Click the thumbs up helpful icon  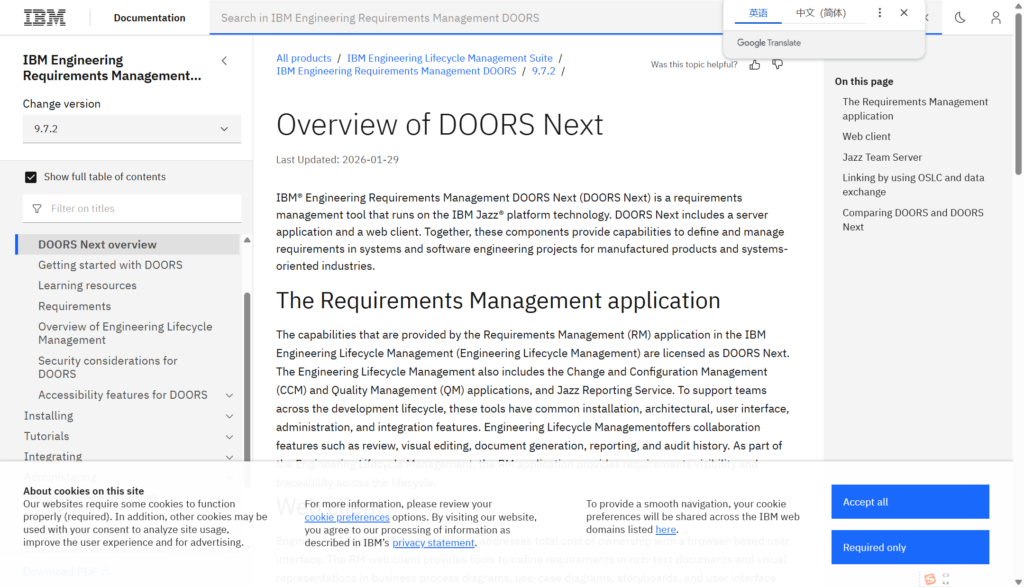coord(755,65)
